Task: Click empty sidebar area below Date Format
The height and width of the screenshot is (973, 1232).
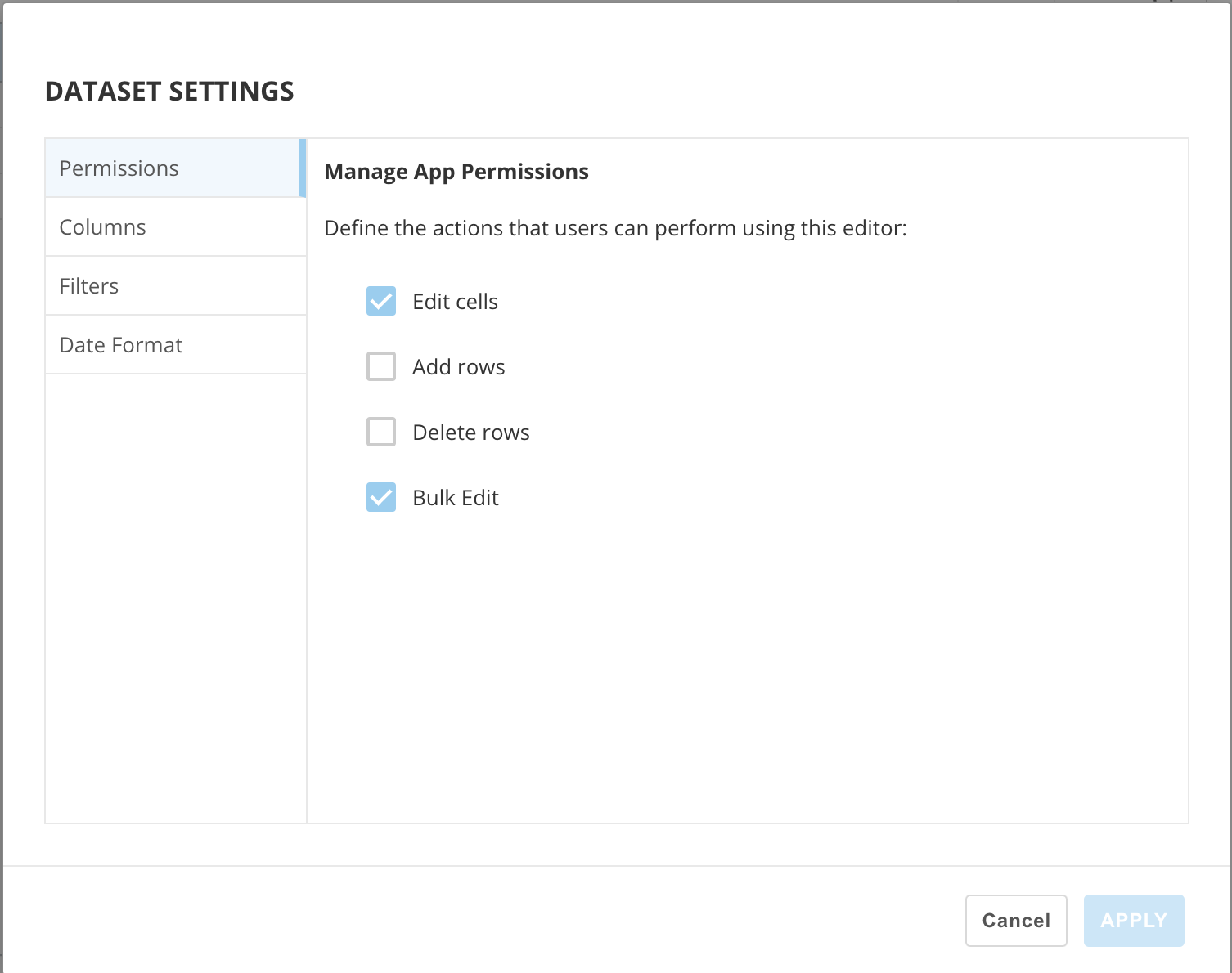Action: click(x=176, y=597)
